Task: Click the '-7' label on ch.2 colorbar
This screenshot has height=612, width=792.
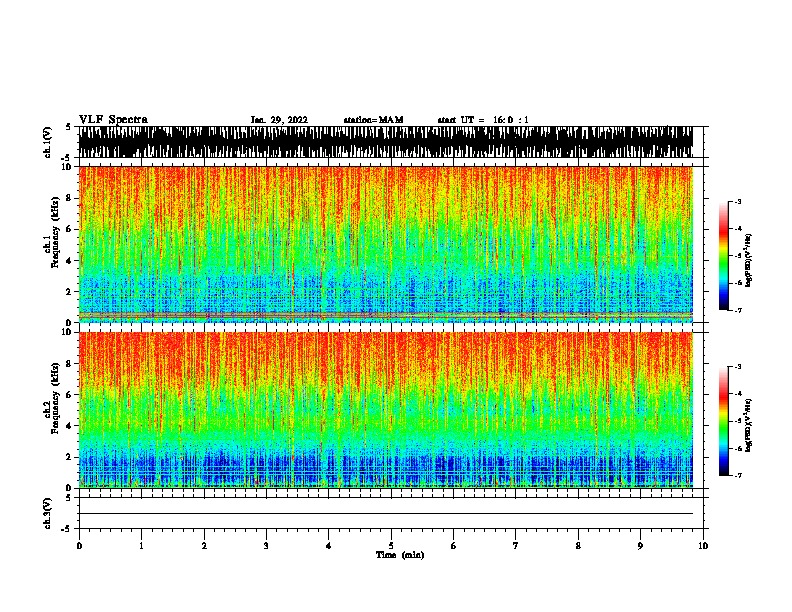Action: point(738,476)
